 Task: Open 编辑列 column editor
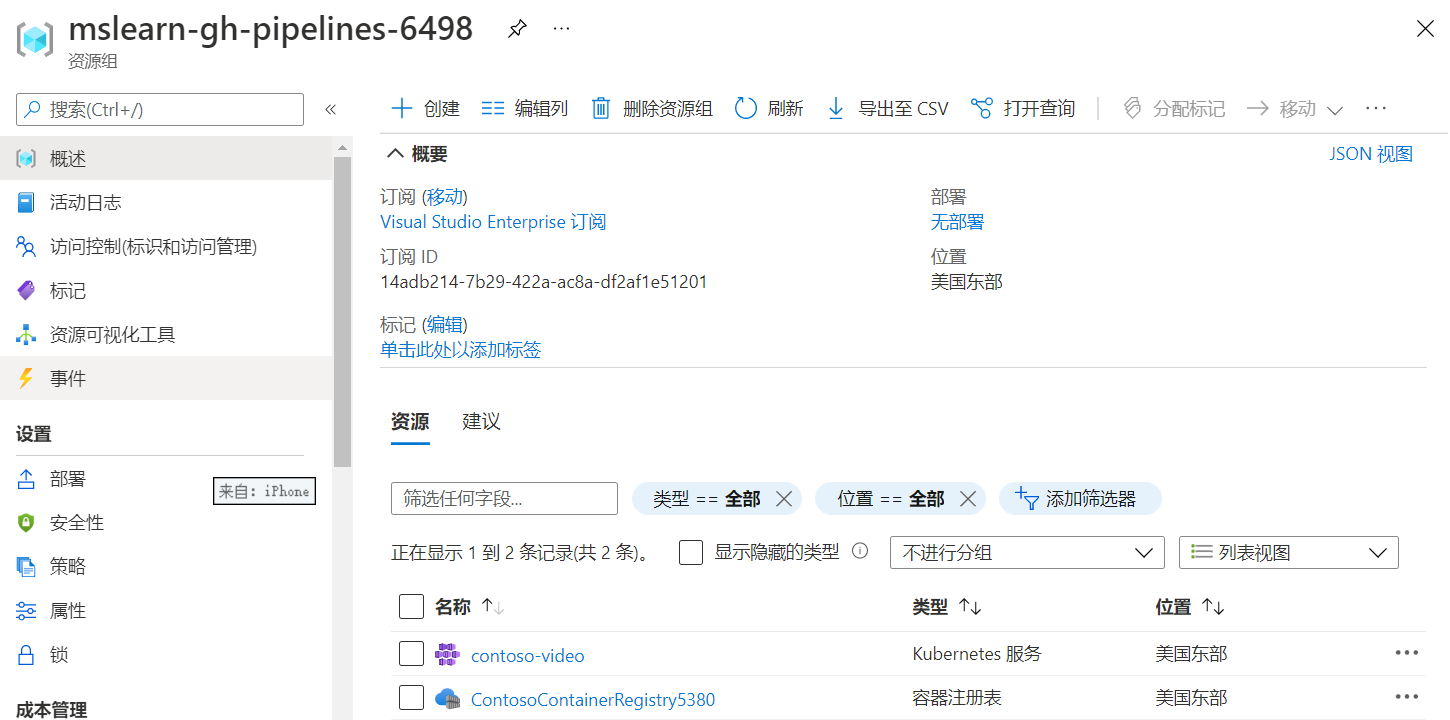click(x=524, y=109)
